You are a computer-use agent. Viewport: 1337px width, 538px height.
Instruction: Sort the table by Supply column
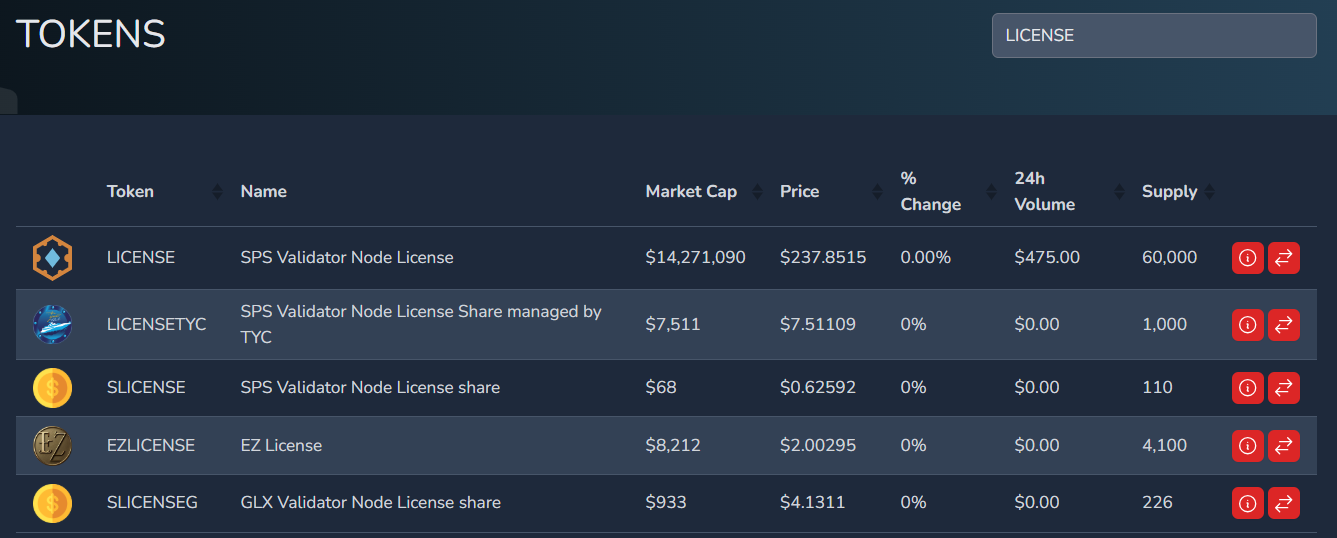point(1169,192)
